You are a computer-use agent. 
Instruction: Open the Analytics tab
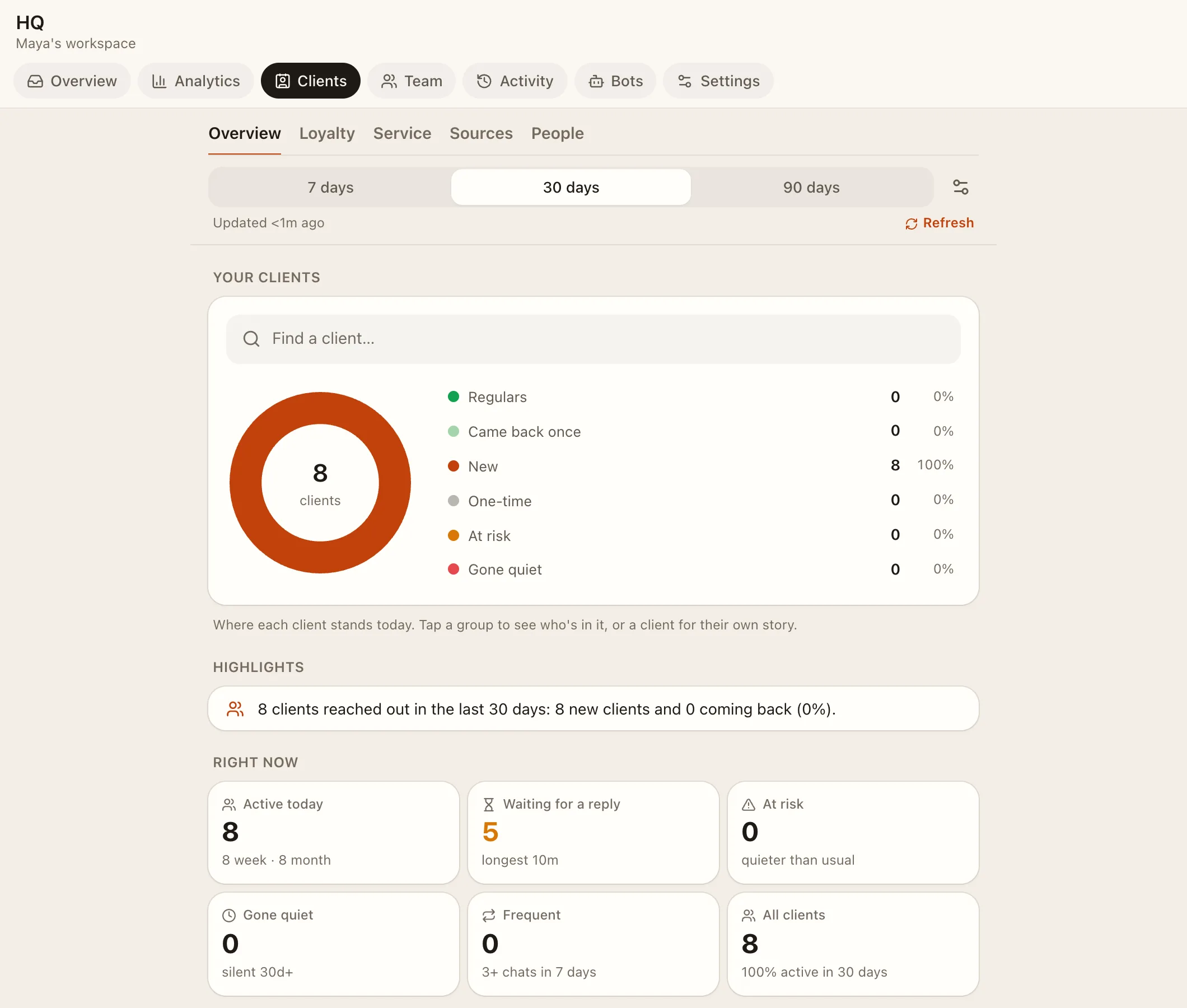click(195, 81)
